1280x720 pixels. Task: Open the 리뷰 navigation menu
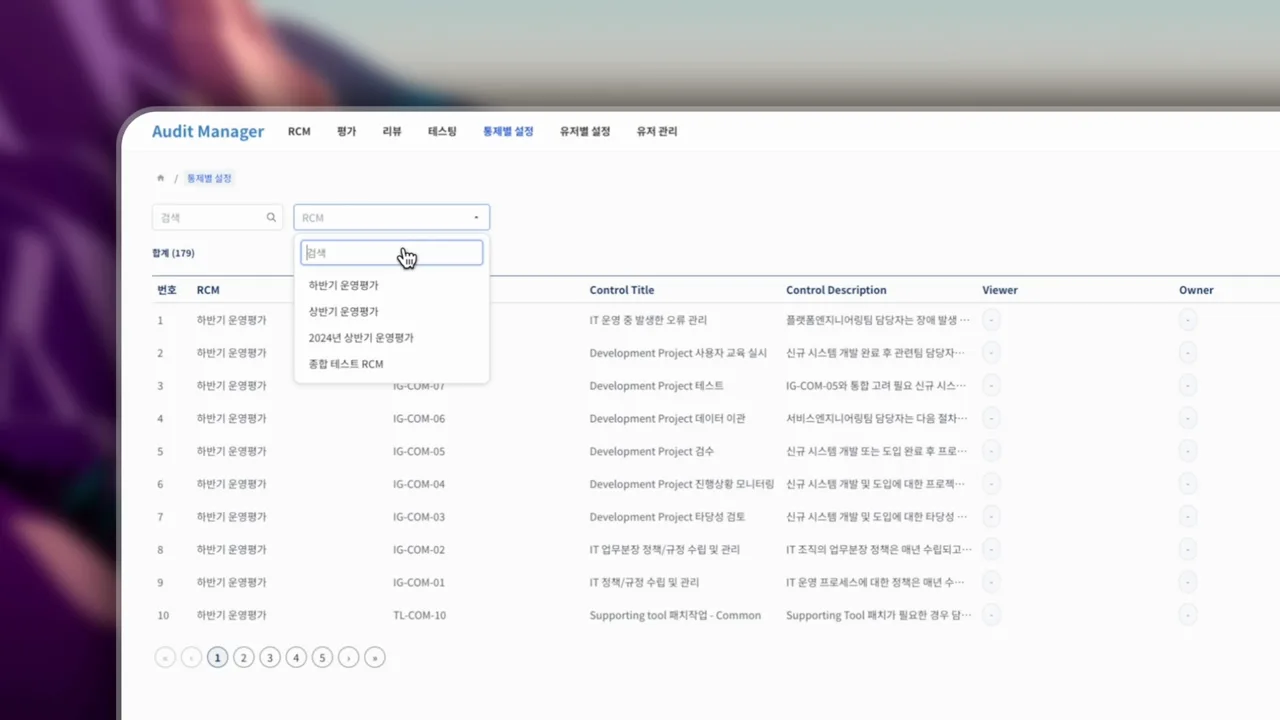(392, 131)
